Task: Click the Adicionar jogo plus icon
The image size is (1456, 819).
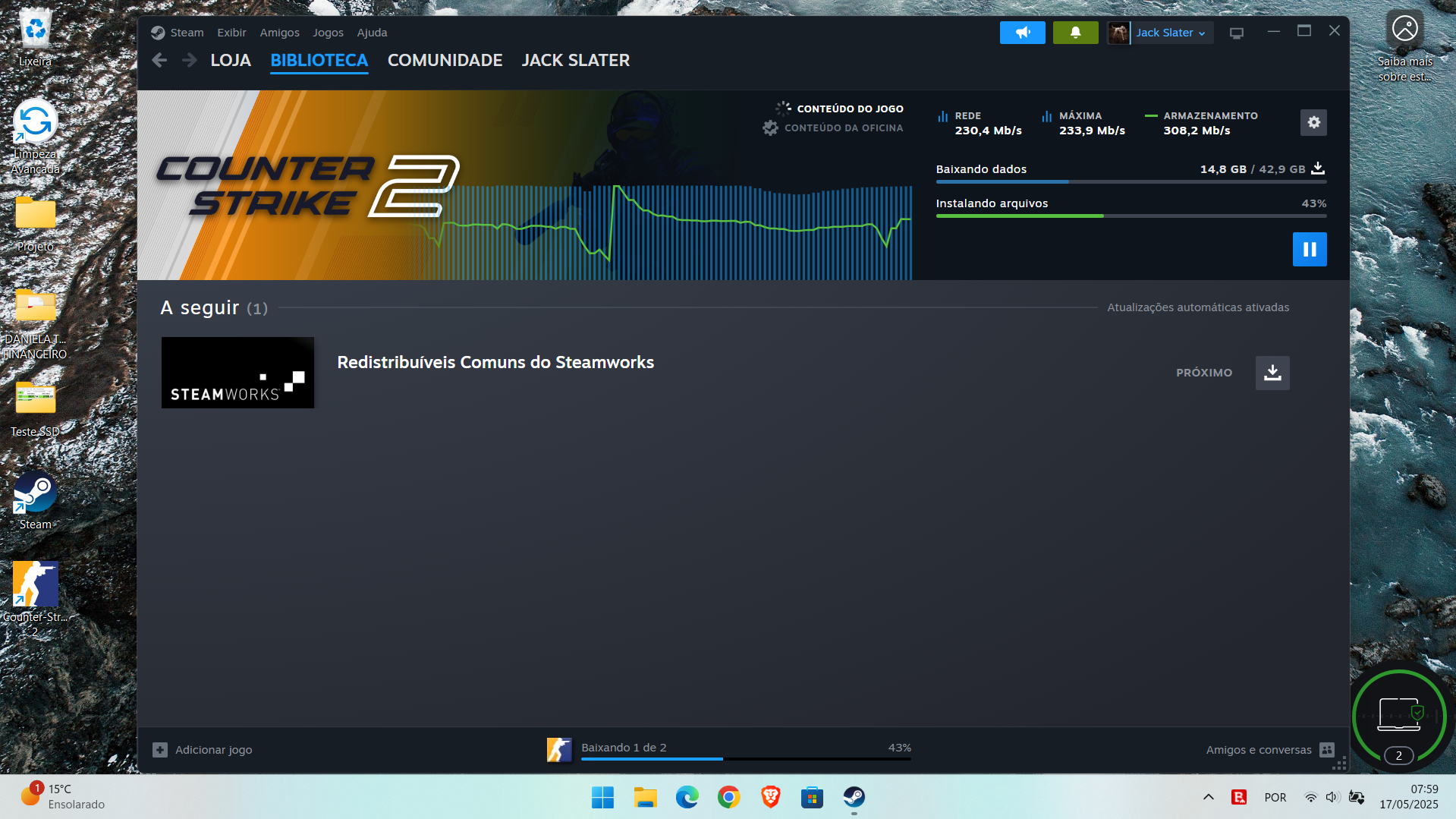Action: tap(159, 750)
